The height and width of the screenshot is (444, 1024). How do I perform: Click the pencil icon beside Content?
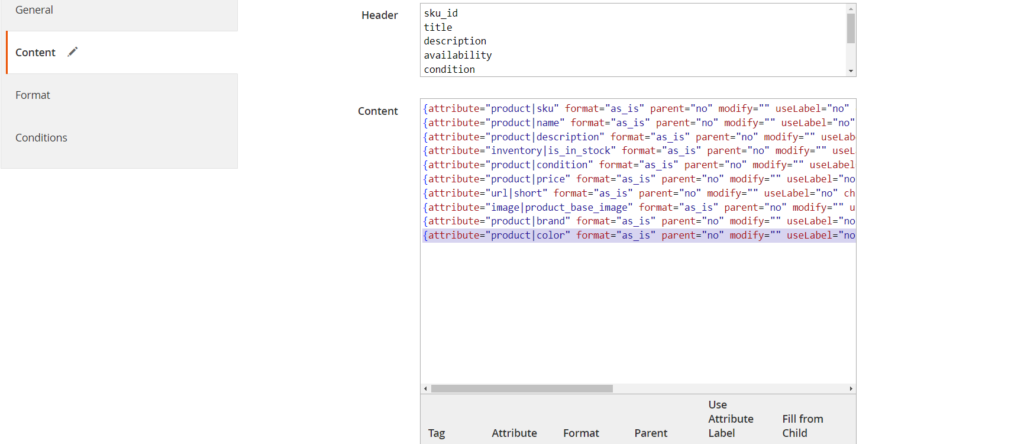pyautogui.click(x=72, y=52)
